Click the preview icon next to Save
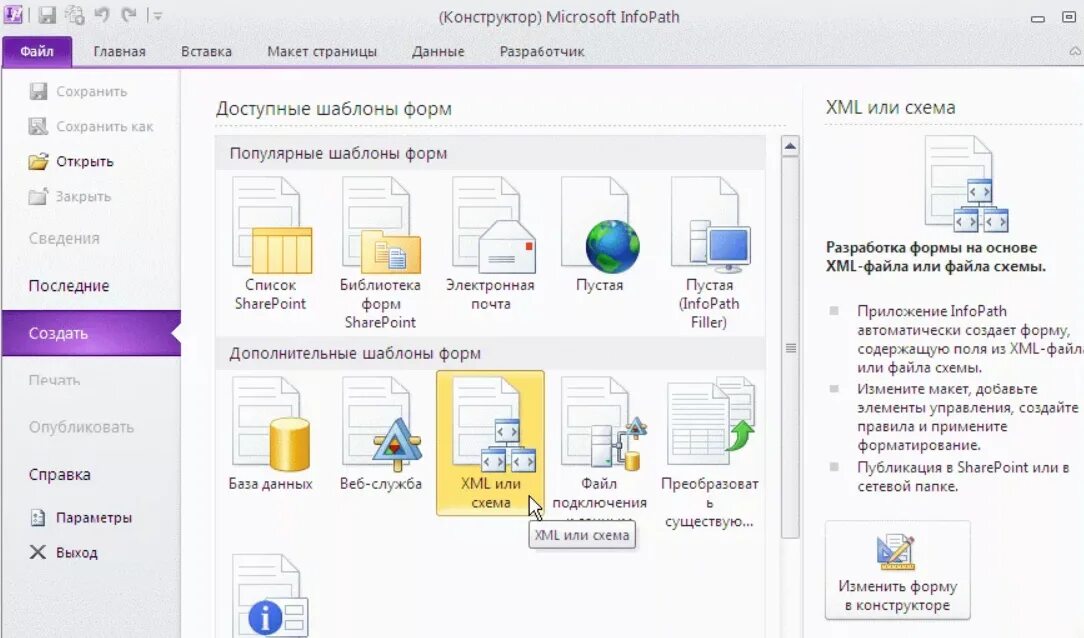 [x=75, y=15]
